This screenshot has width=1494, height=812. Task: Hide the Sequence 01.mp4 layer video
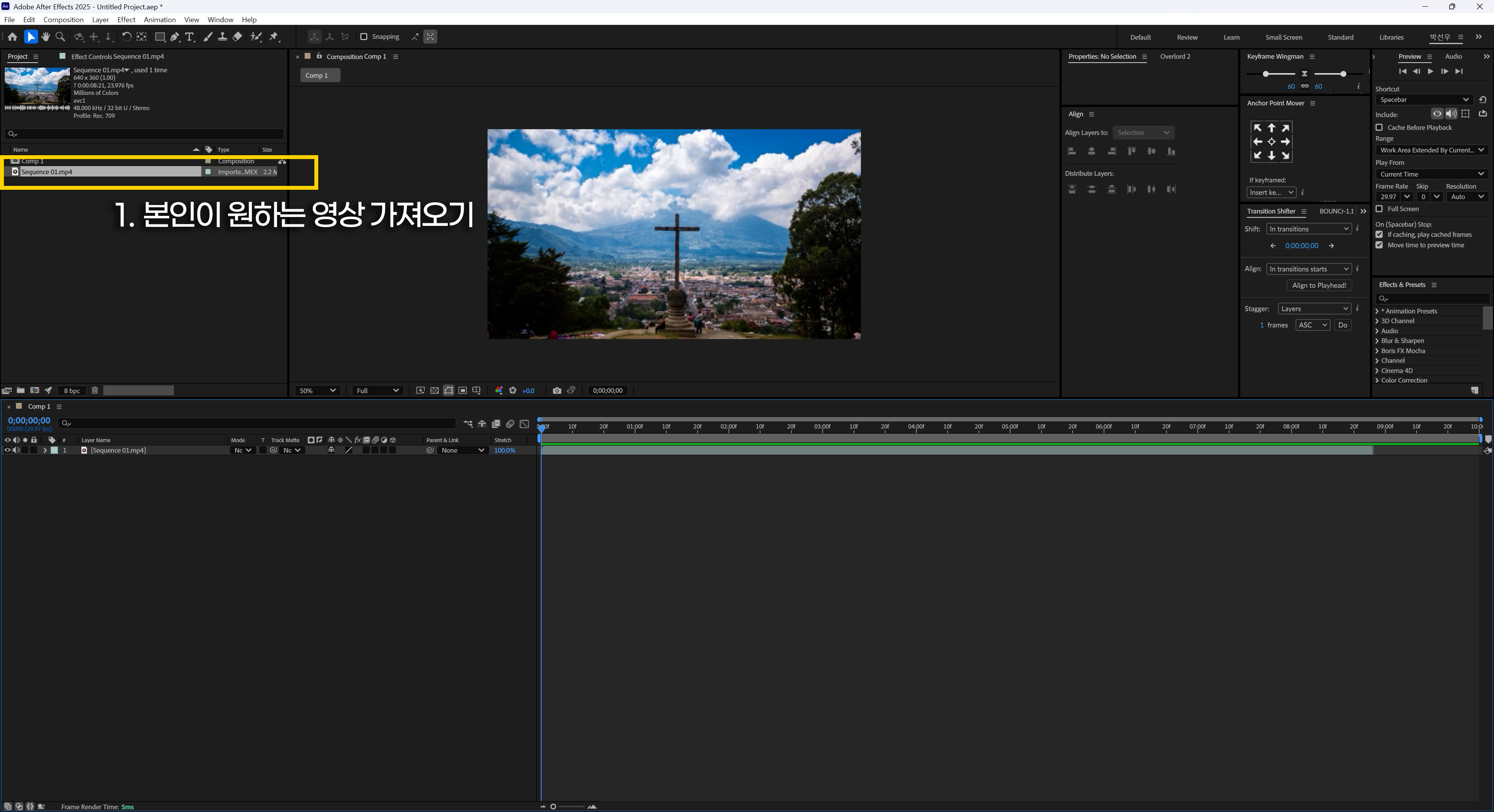point(7,450)
